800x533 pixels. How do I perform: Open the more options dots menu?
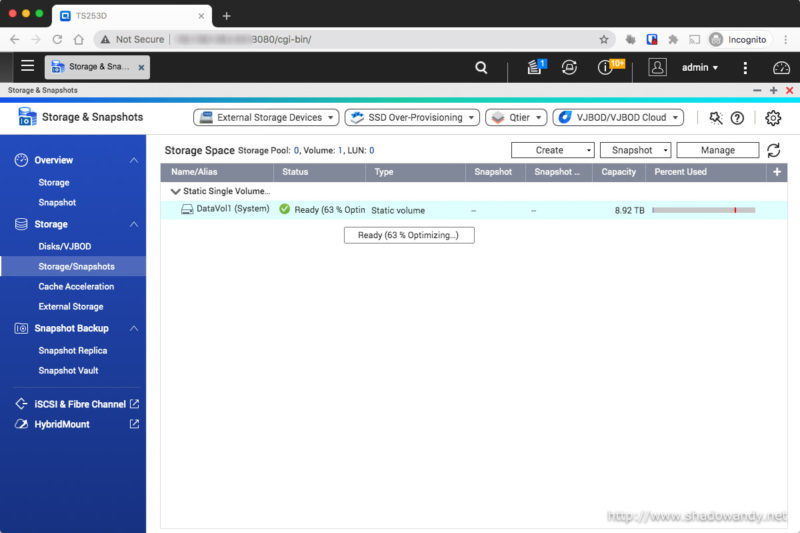tap(745, 68)
